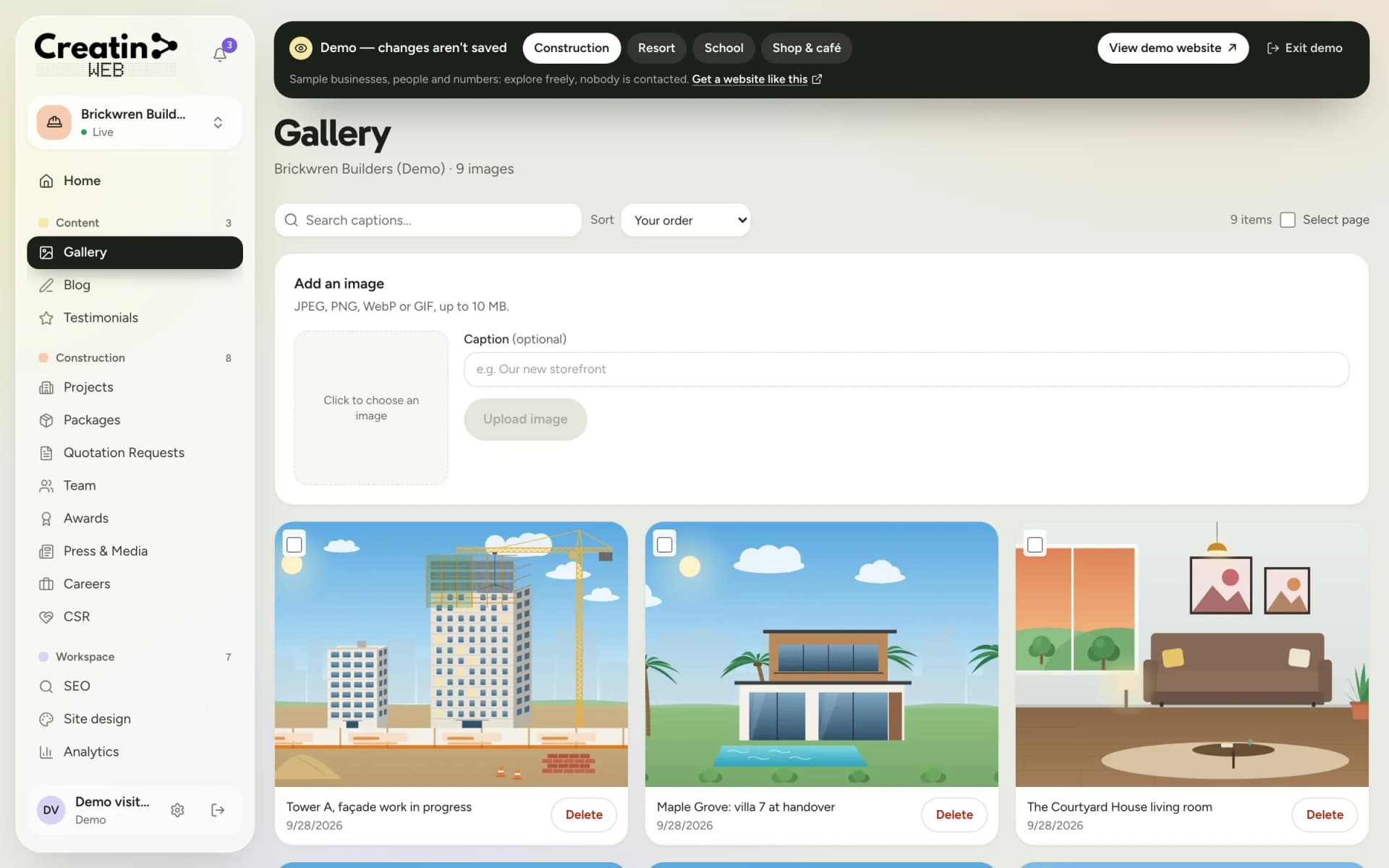Click View demo website button

point(1173,48)
